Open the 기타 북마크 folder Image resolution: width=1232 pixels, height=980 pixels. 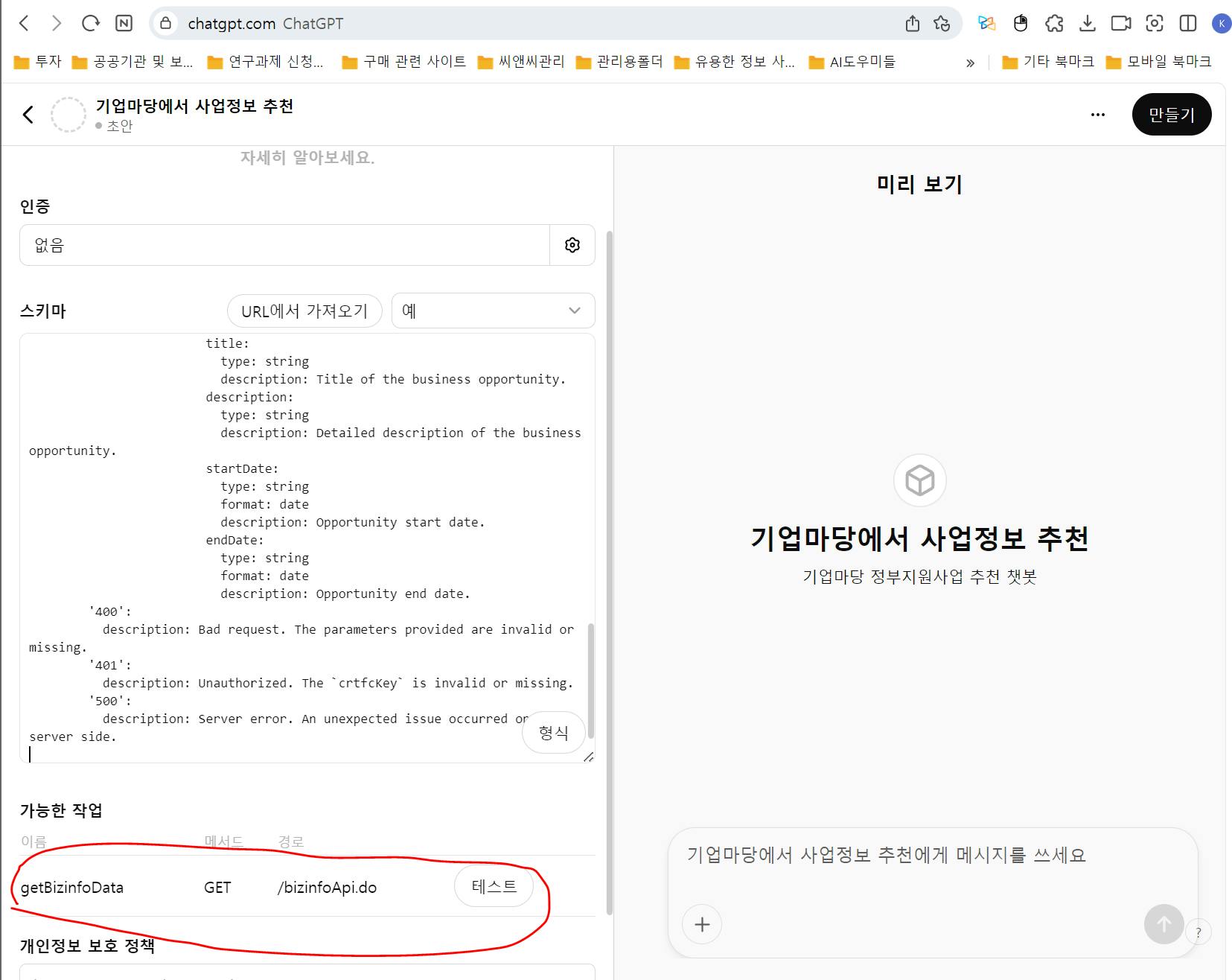pyautogui.click(x=1048, y=62)
